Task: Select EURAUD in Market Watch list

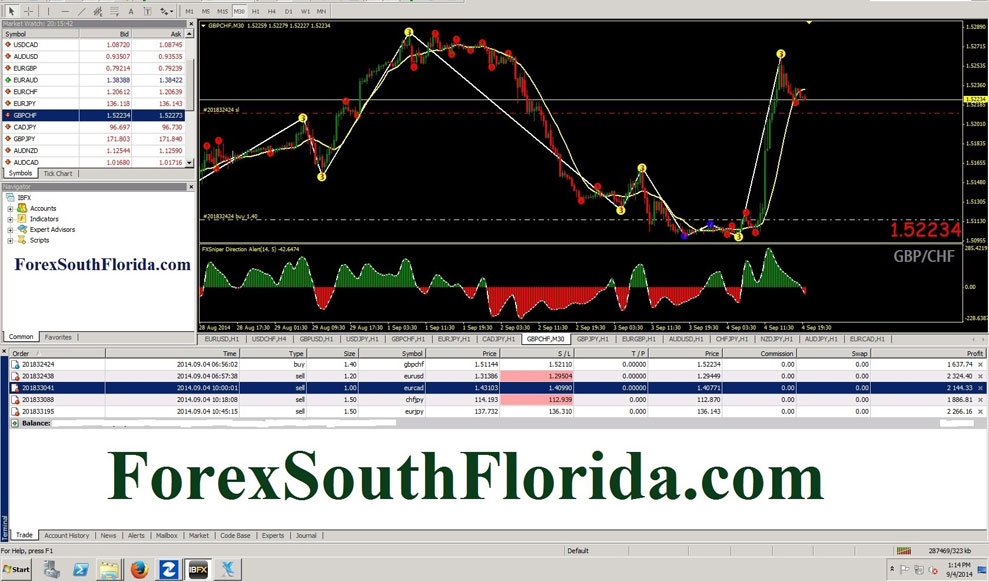Action: click(26, 80)
